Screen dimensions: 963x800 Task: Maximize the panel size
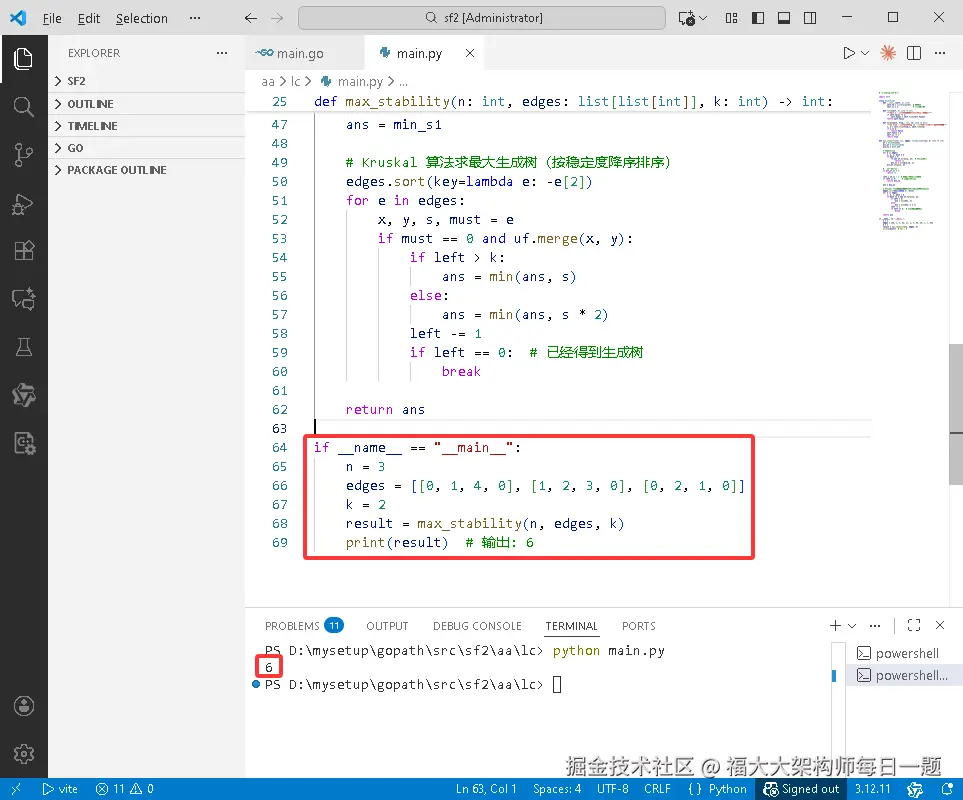914,626
